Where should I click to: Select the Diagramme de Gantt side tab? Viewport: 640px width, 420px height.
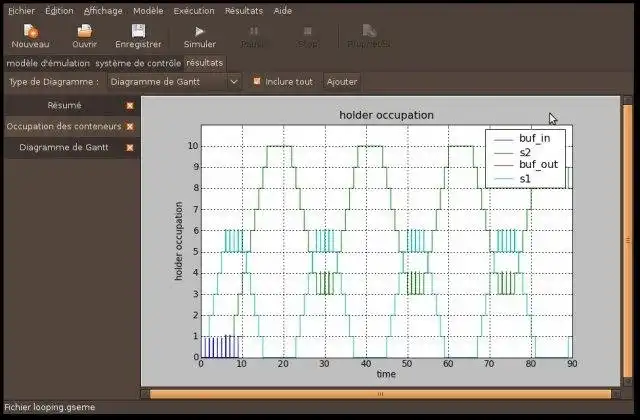click(64, 147)
